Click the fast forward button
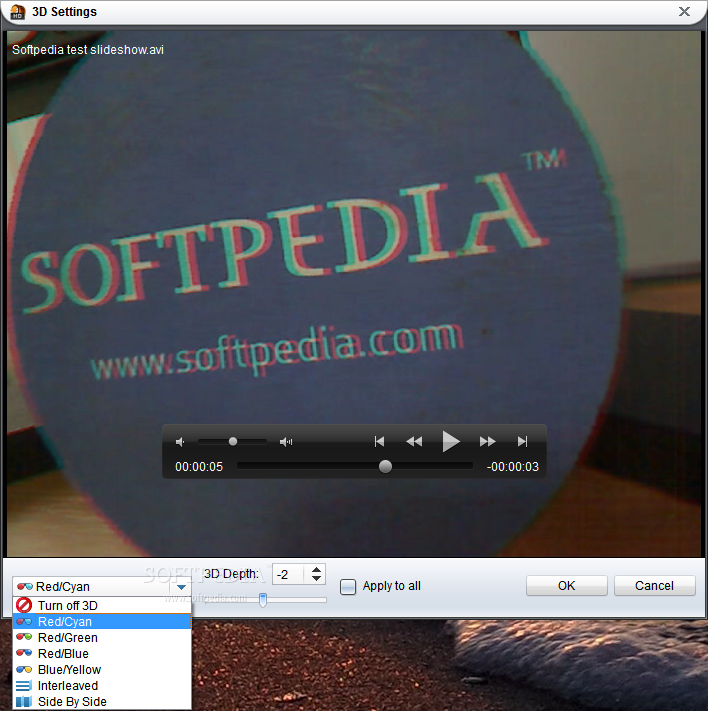The image size is (708, 711). (488, 441)
